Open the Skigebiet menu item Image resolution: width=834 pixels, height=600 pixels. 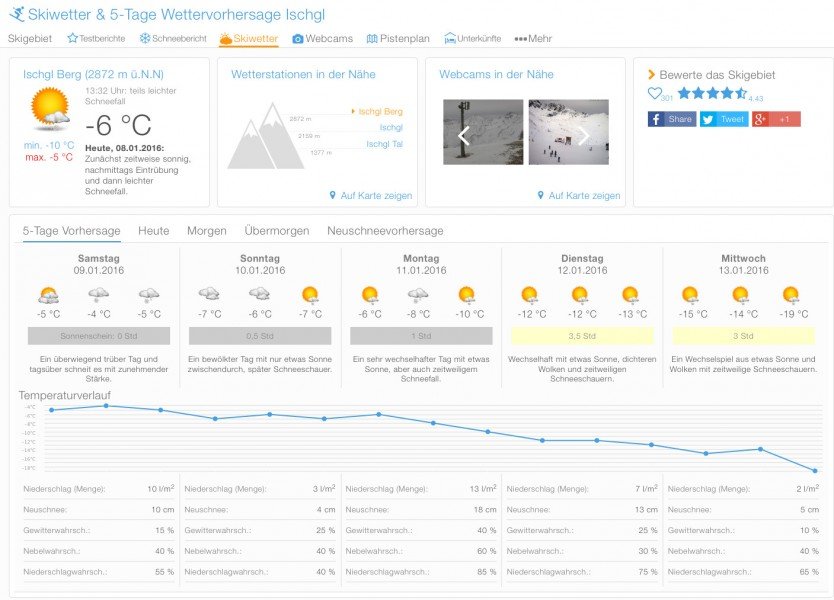30,38
